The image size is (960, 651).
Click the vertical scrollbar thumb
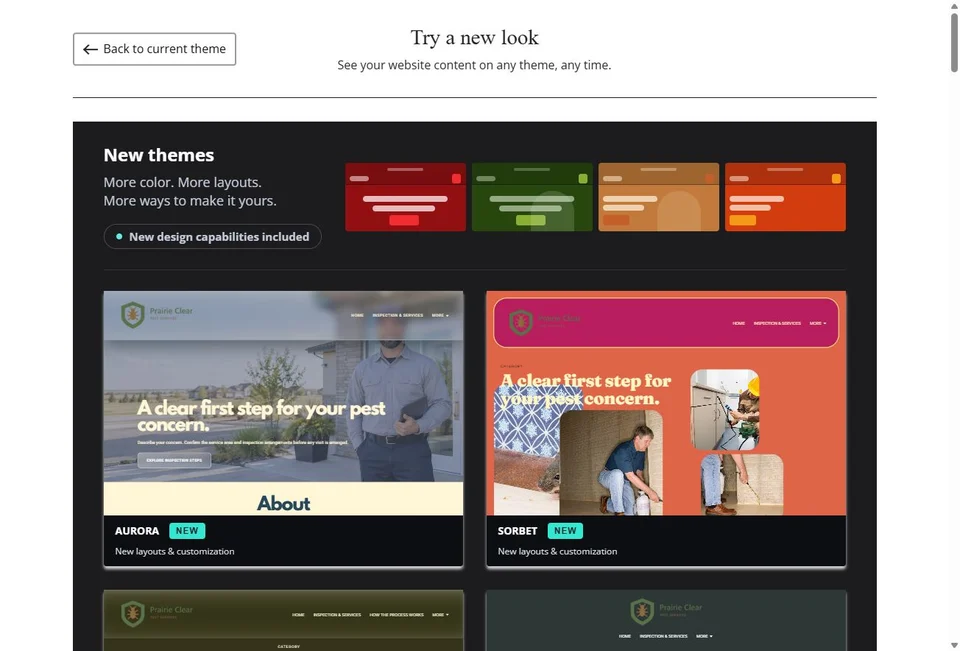point(954,43)
